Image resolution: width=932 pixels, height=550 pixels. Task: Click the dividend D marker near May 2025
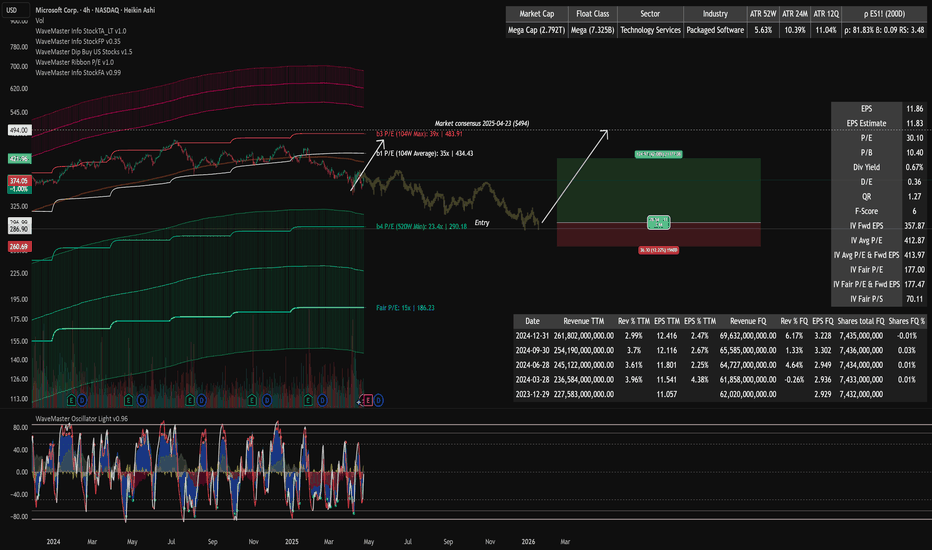(378, 400)
